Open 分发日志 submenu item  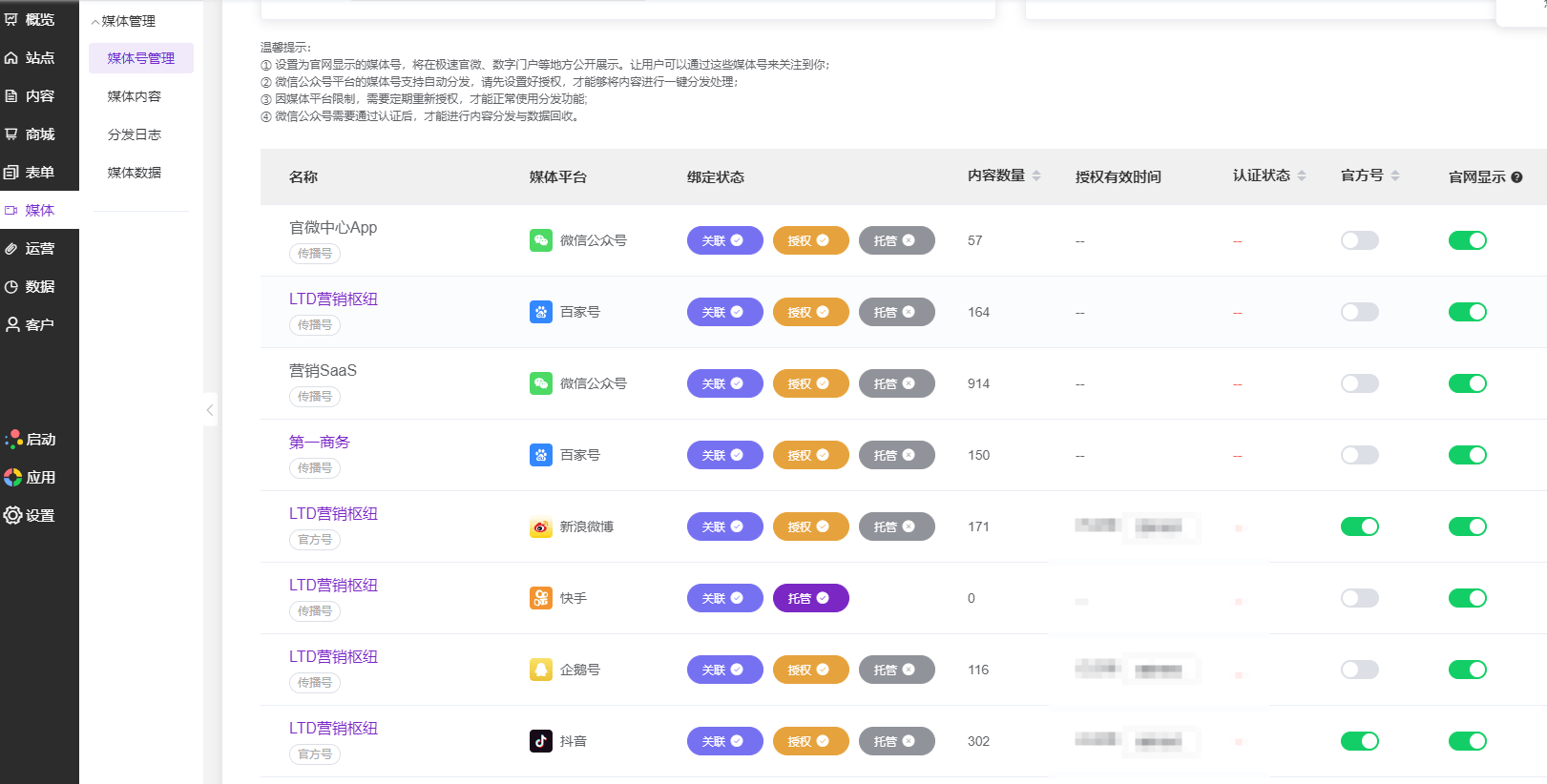(135, 134)
